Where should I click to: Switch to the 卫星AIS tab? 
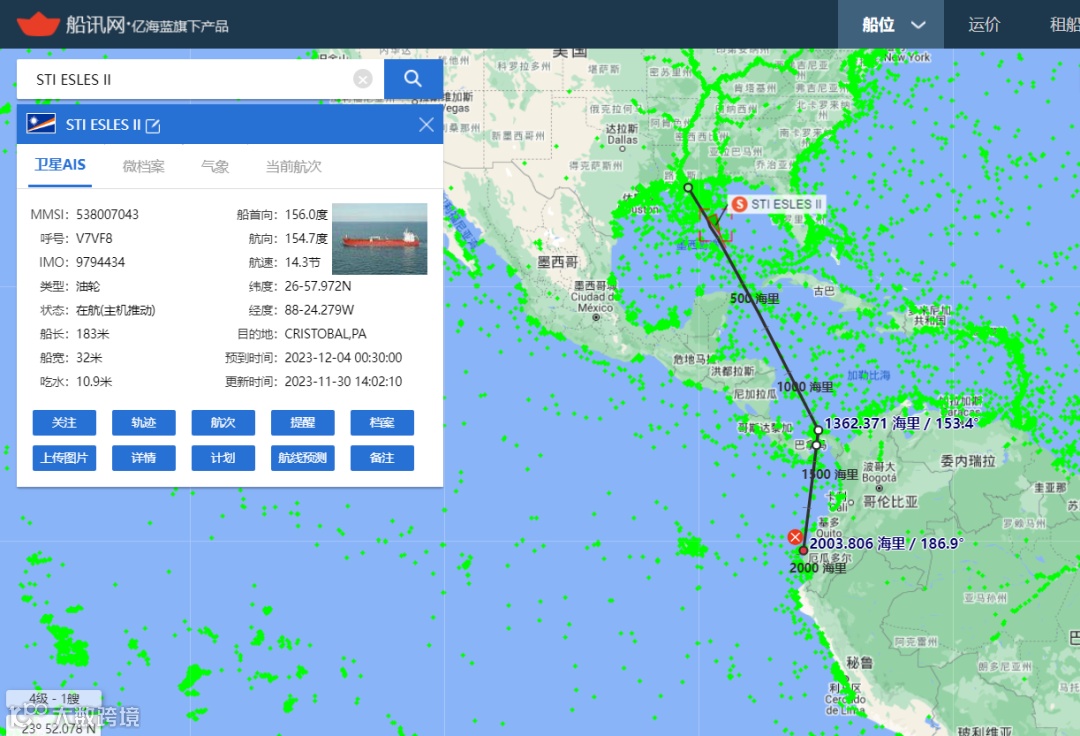click(60, 165)
